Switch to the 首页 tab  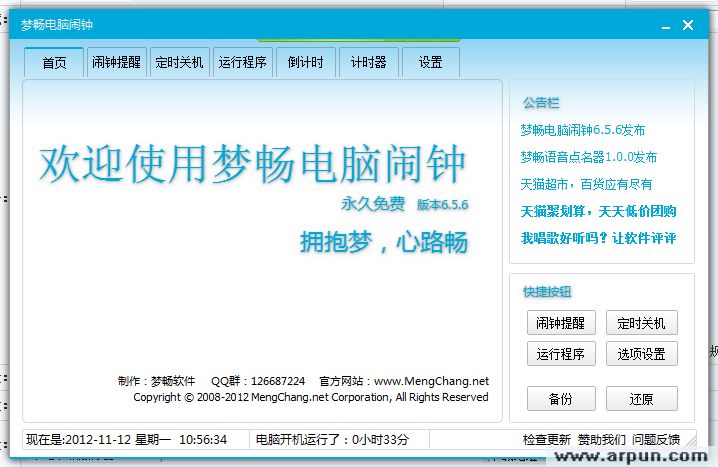54,62
